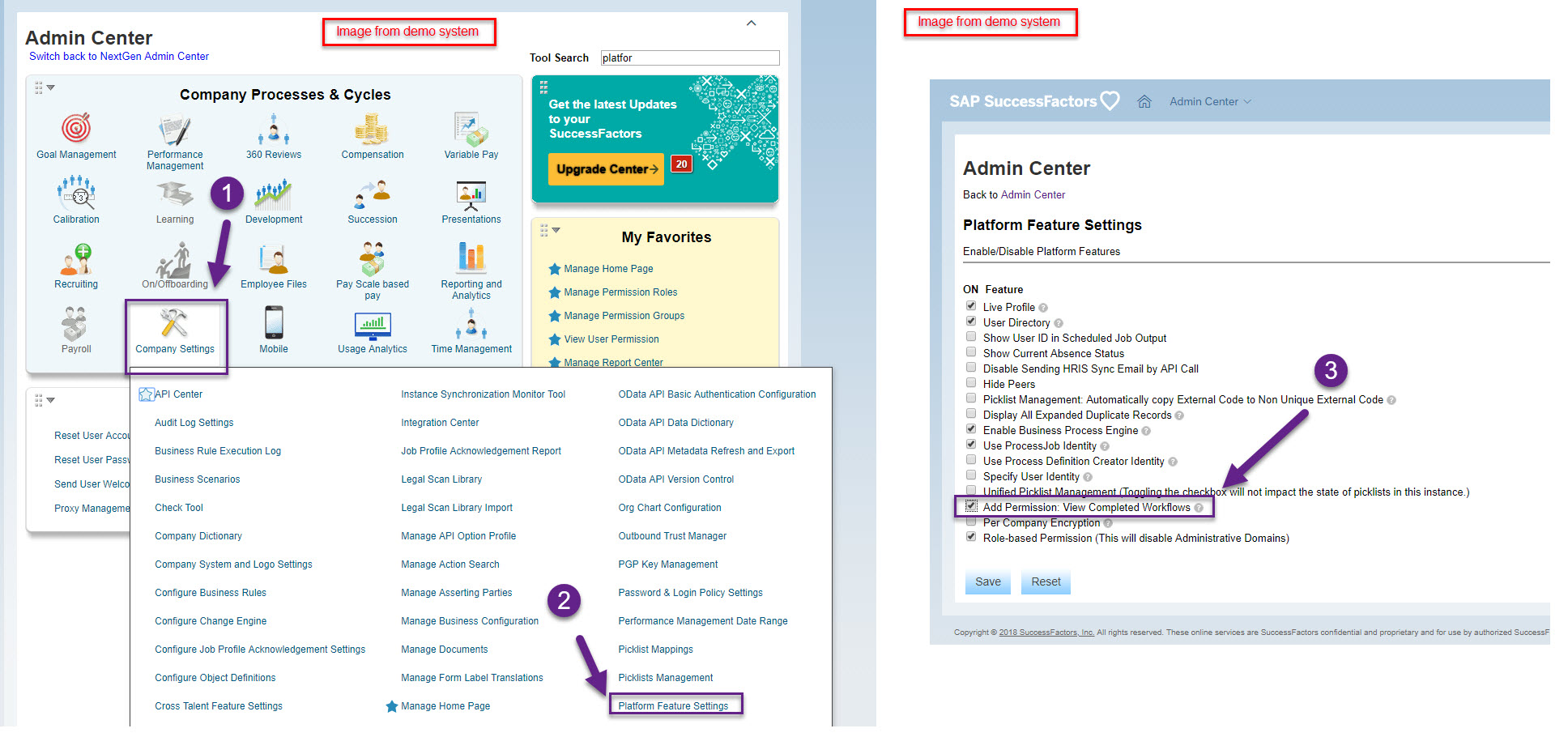
Task: Click the Tool Search input field
Action: coord(690,58)
